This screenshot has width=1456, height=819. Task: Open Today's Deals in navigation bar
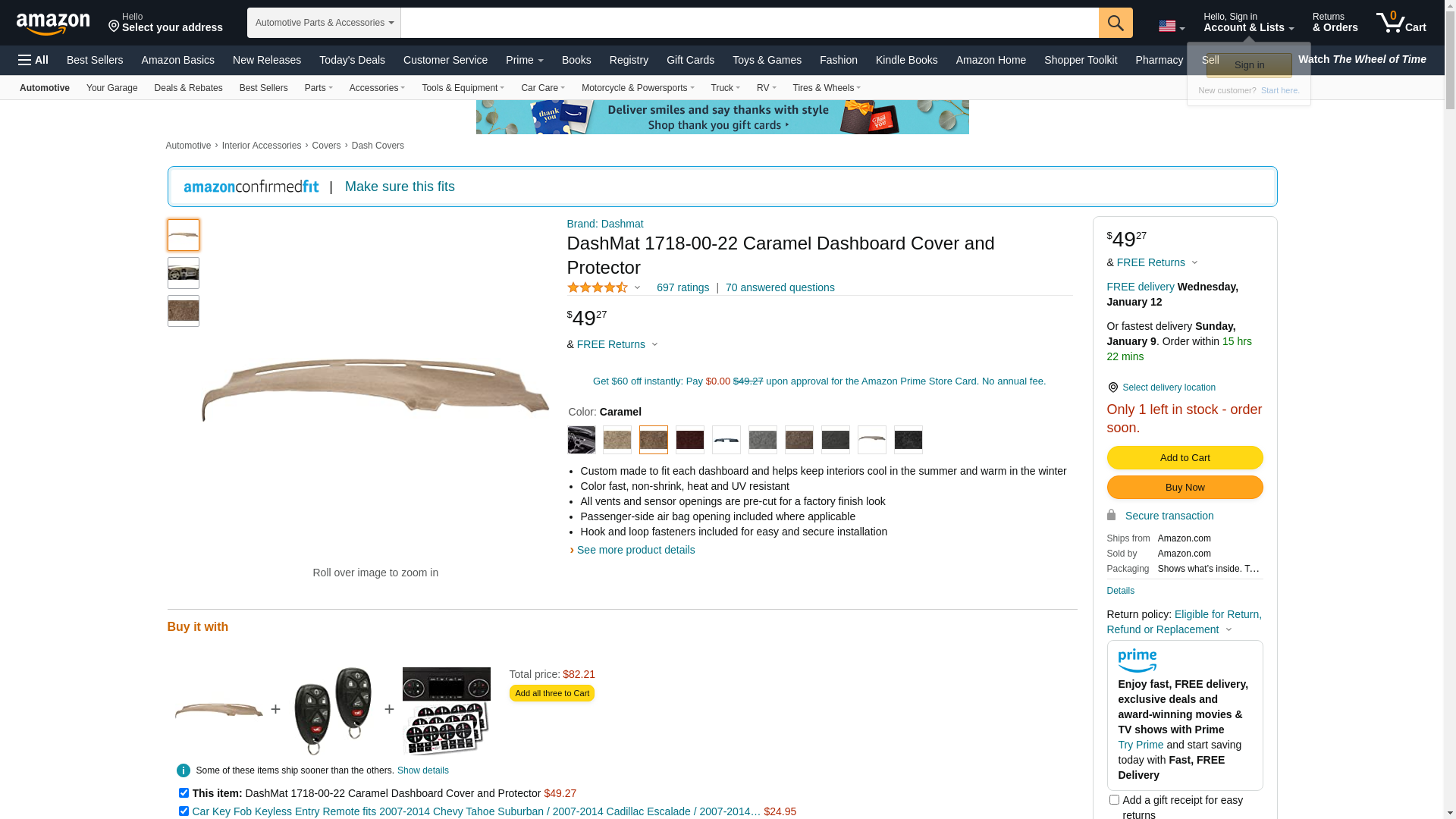[x=352, y=60]
